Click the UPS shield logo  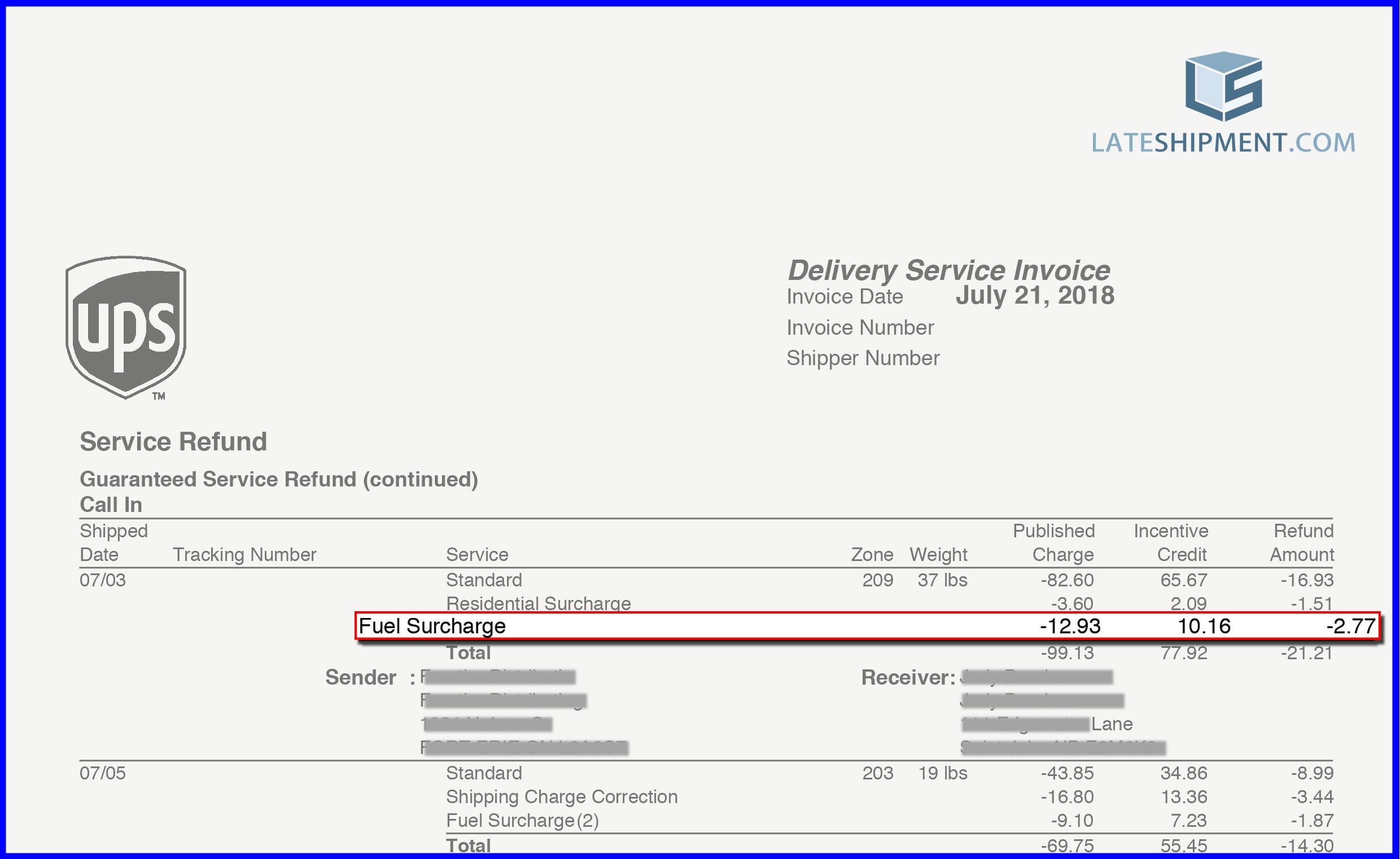pyautogui.click(x=126, y=328)
